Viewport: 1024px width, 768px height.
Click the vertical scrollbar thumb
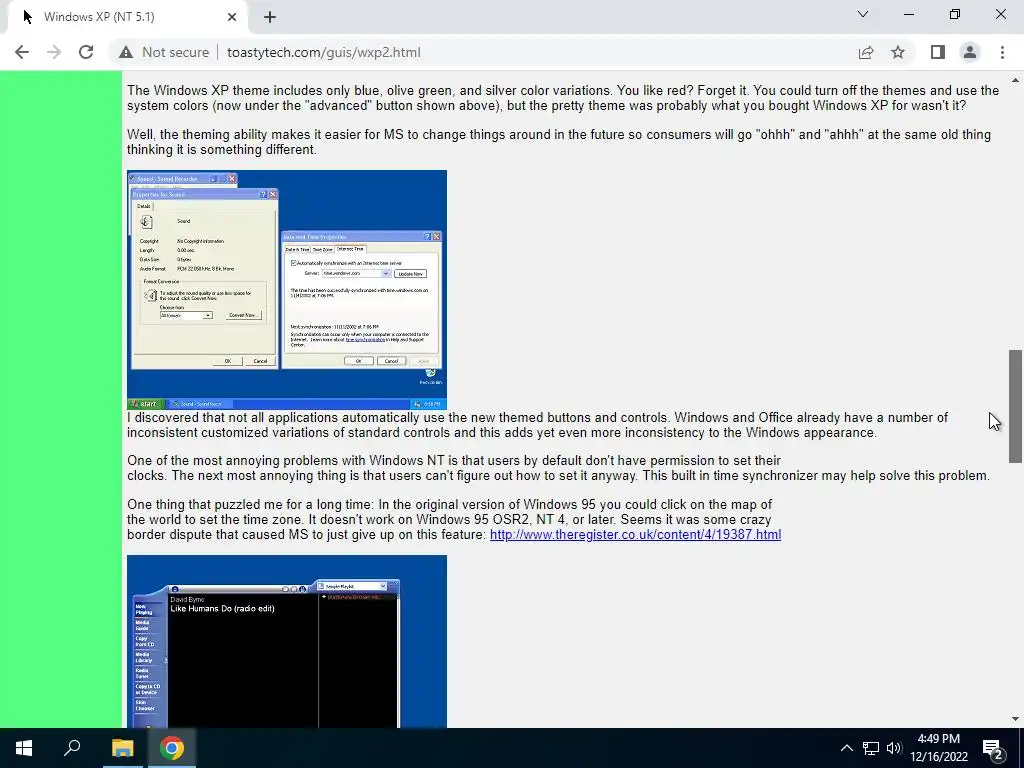point(1015,406)
